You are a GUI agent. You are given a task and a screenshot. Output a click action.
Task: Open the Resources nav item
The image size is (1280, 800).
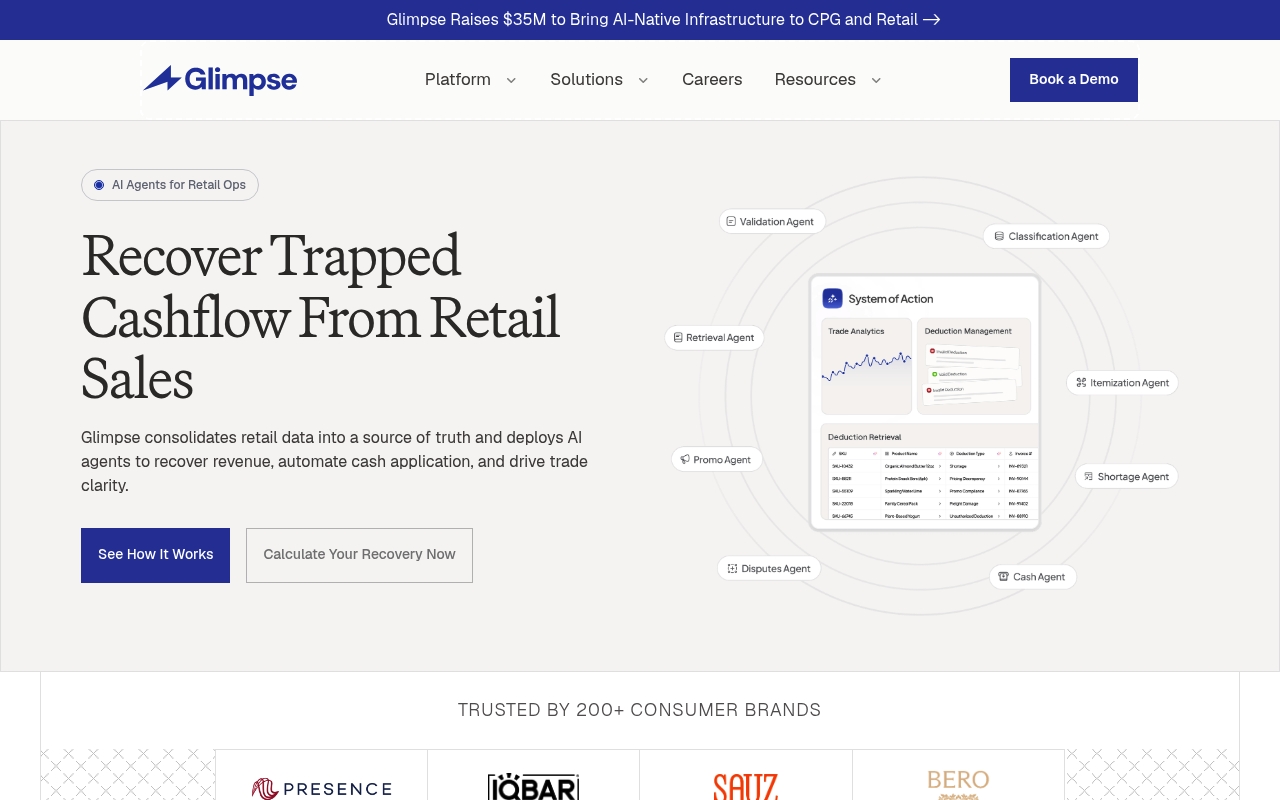click(815, 79)
